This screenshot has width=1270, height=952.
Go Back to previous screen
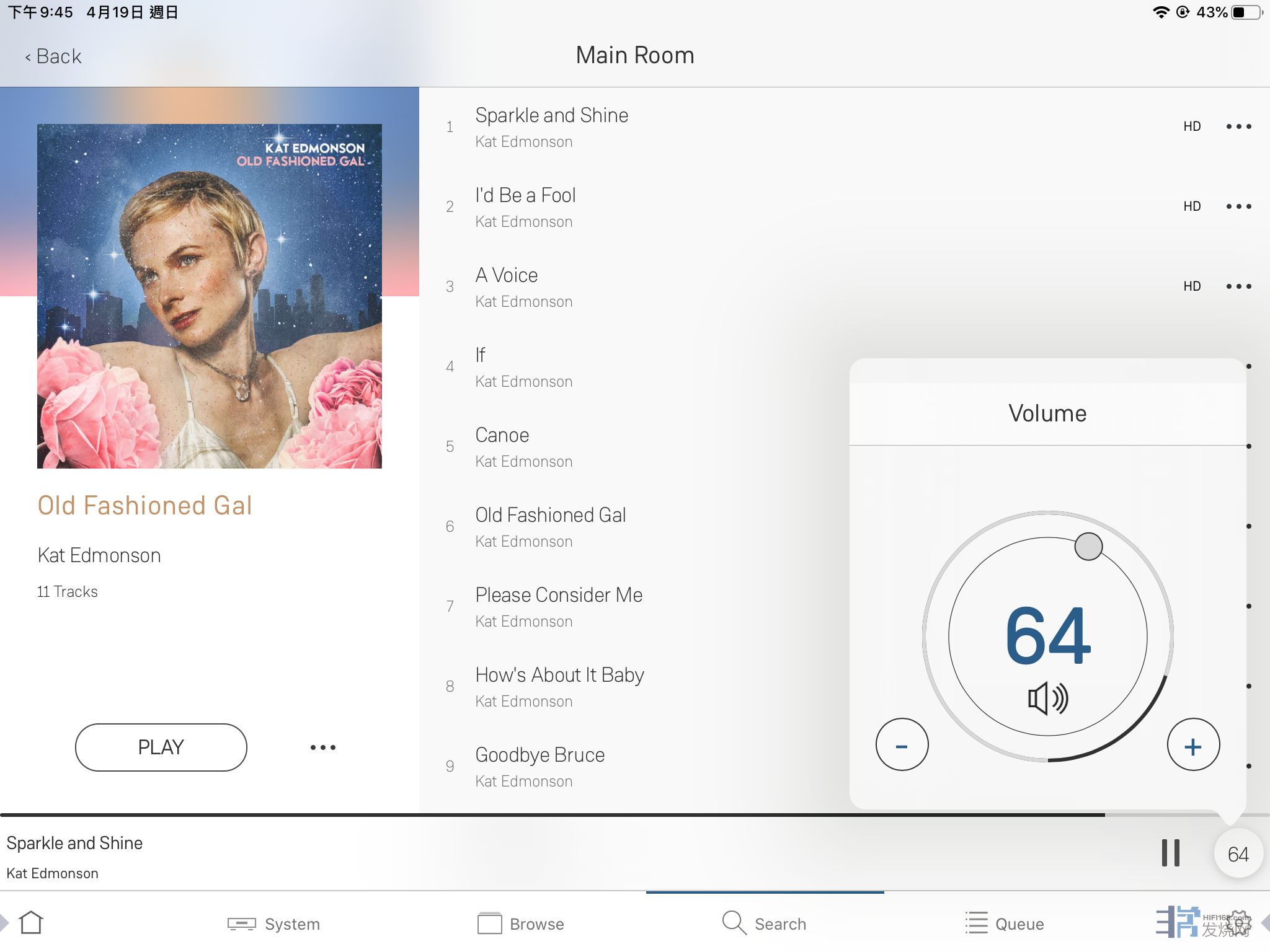pos(53,56)
